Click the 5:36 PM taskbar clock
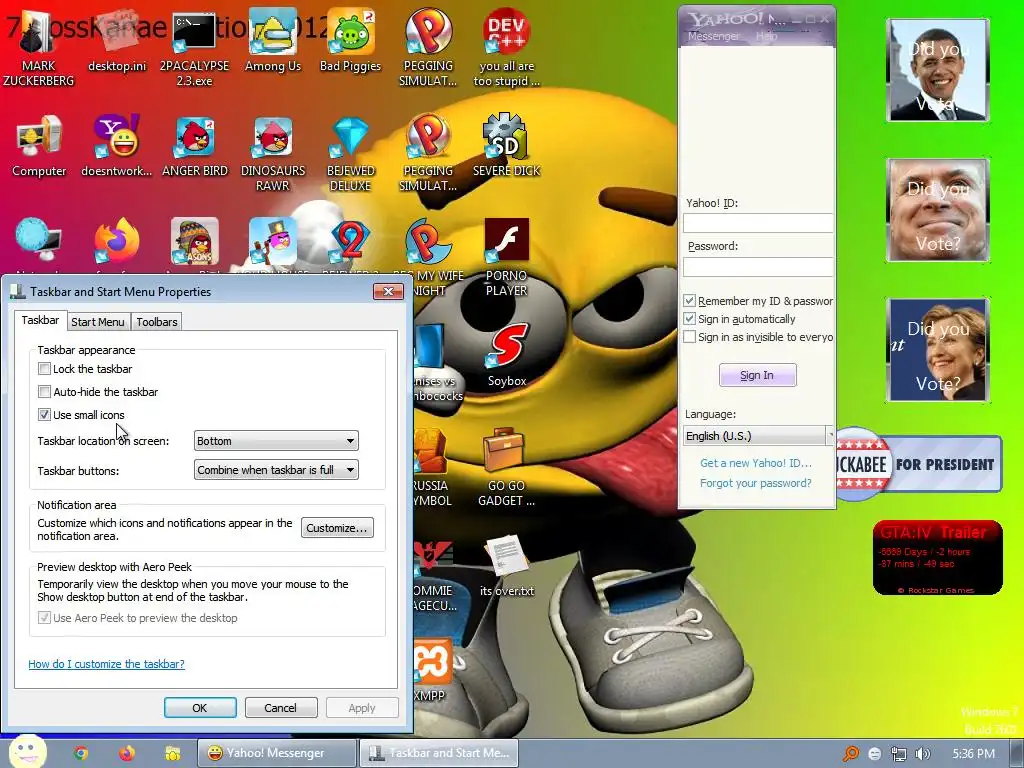This screenshot has width=1024, height=768. pyautogui.click(x=973, y=754)
